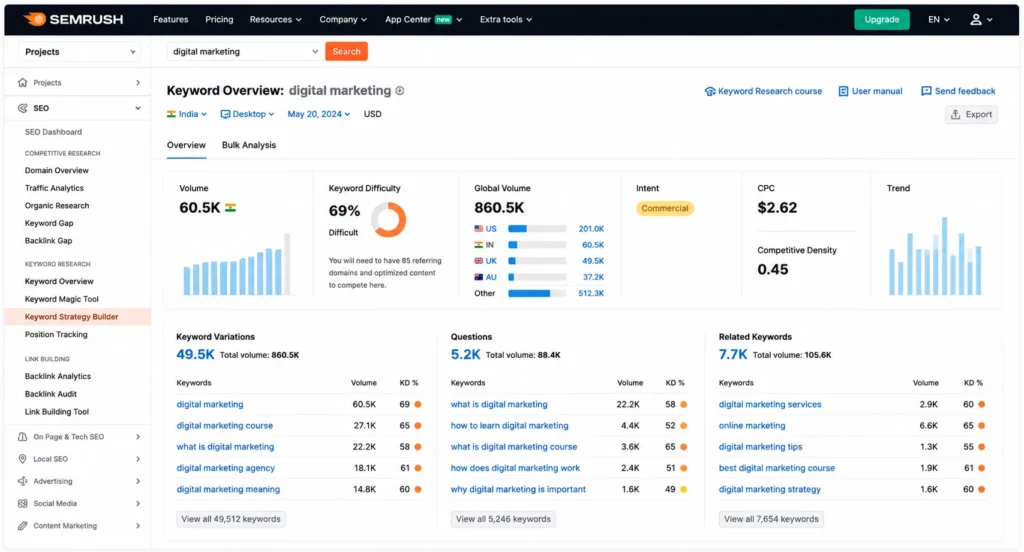Open the May 20, 2024 date picker
The width and height of the screenshot is (1024, 552).
point(319,114)
